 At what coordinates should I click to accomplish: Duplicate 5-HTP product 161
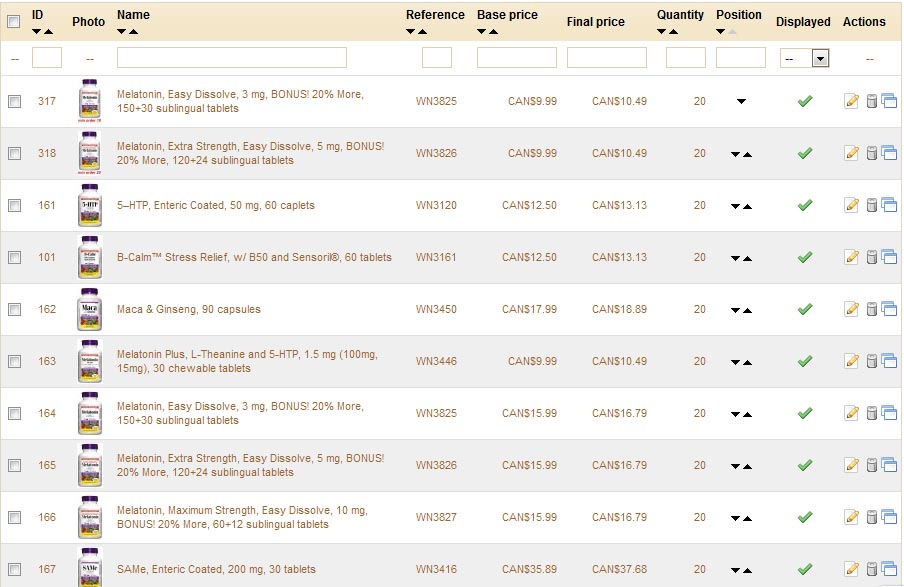889,205
